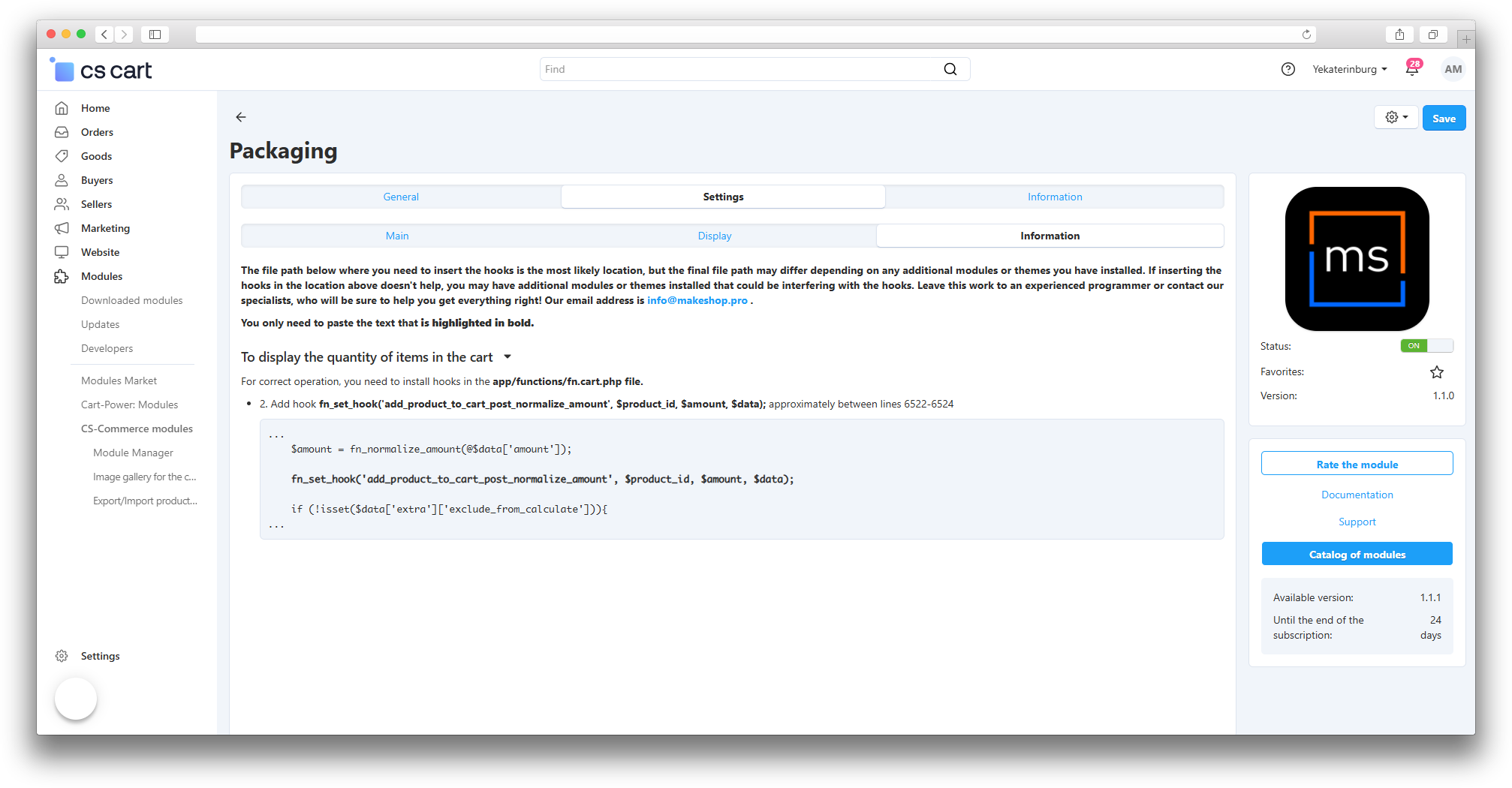Screen dimensions: 1512x788
Task: Toggle the browser sidebar icon
Action: point(155,35)
